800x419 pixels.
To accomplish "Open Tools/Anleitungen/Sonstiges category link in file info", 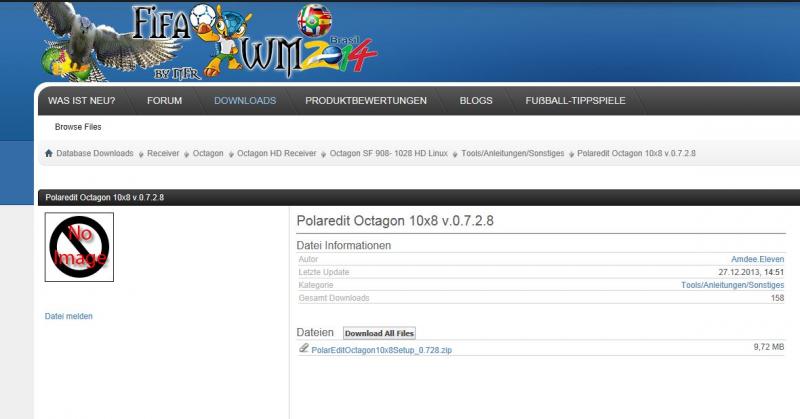I will pyautogui.click(x=732, y=285).
